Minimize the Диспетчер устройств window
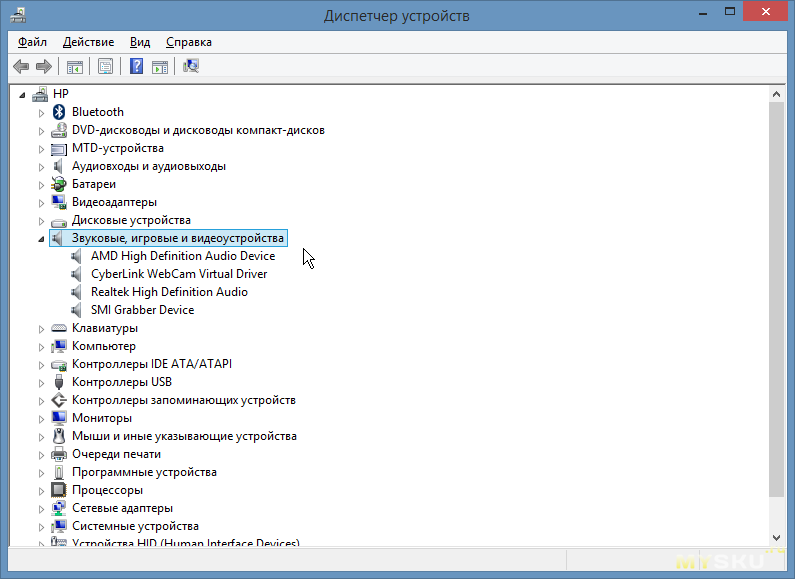This screenshot has width=795, height=579. pos(703,12)
